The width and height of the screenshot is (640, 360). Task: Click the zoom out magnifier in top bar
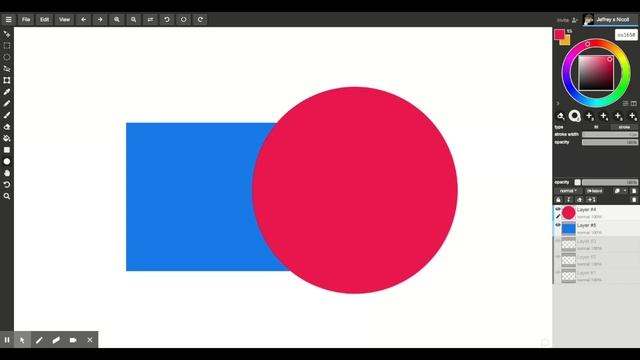133,20
